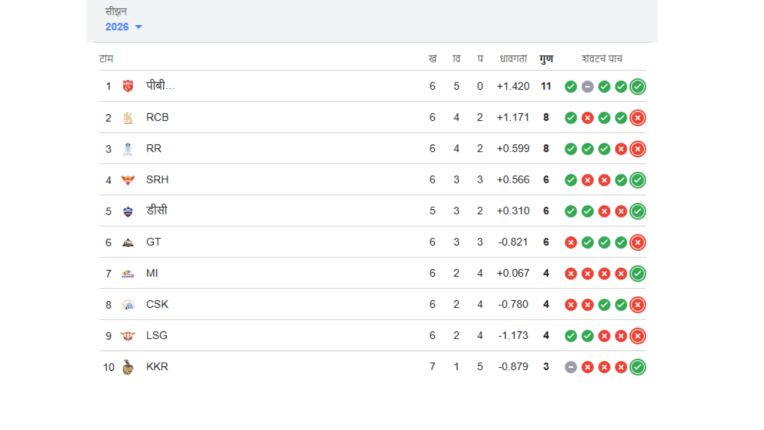764x430 pixels.
Task: Click the Mumbai Indians logo
Action: [x=127, y=273]
